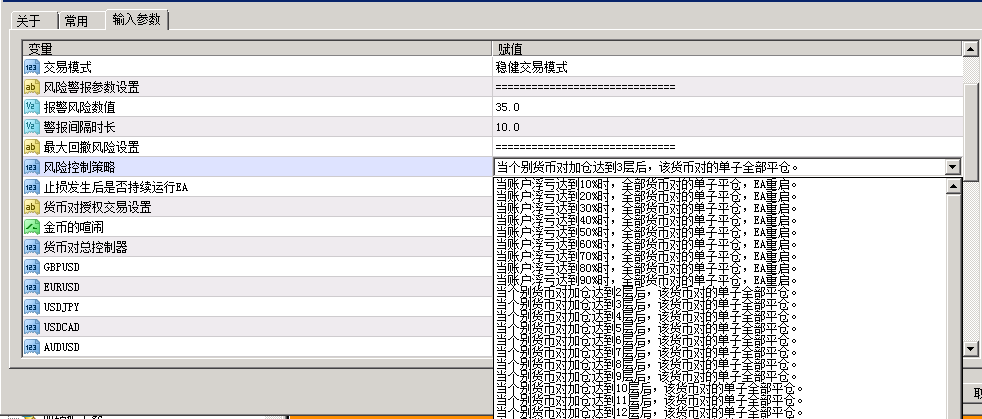Click the dropdown list's scroll-up arrow
Image resolution: width=982 pixels, height=419 pixels.
tap(953, 185)
